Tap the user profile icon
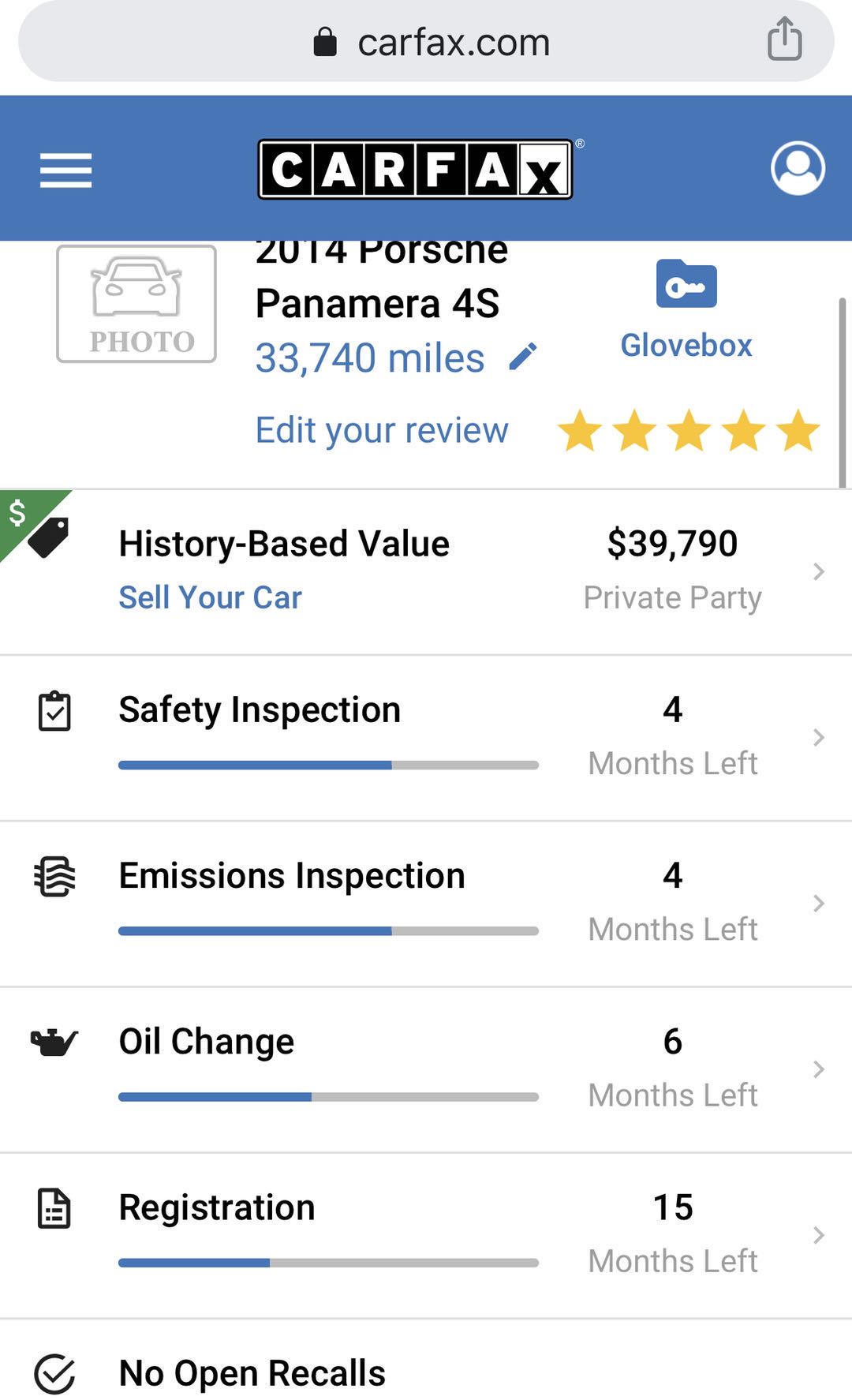The width and height of the screenshot is (852, 1400). coord(798,168)
